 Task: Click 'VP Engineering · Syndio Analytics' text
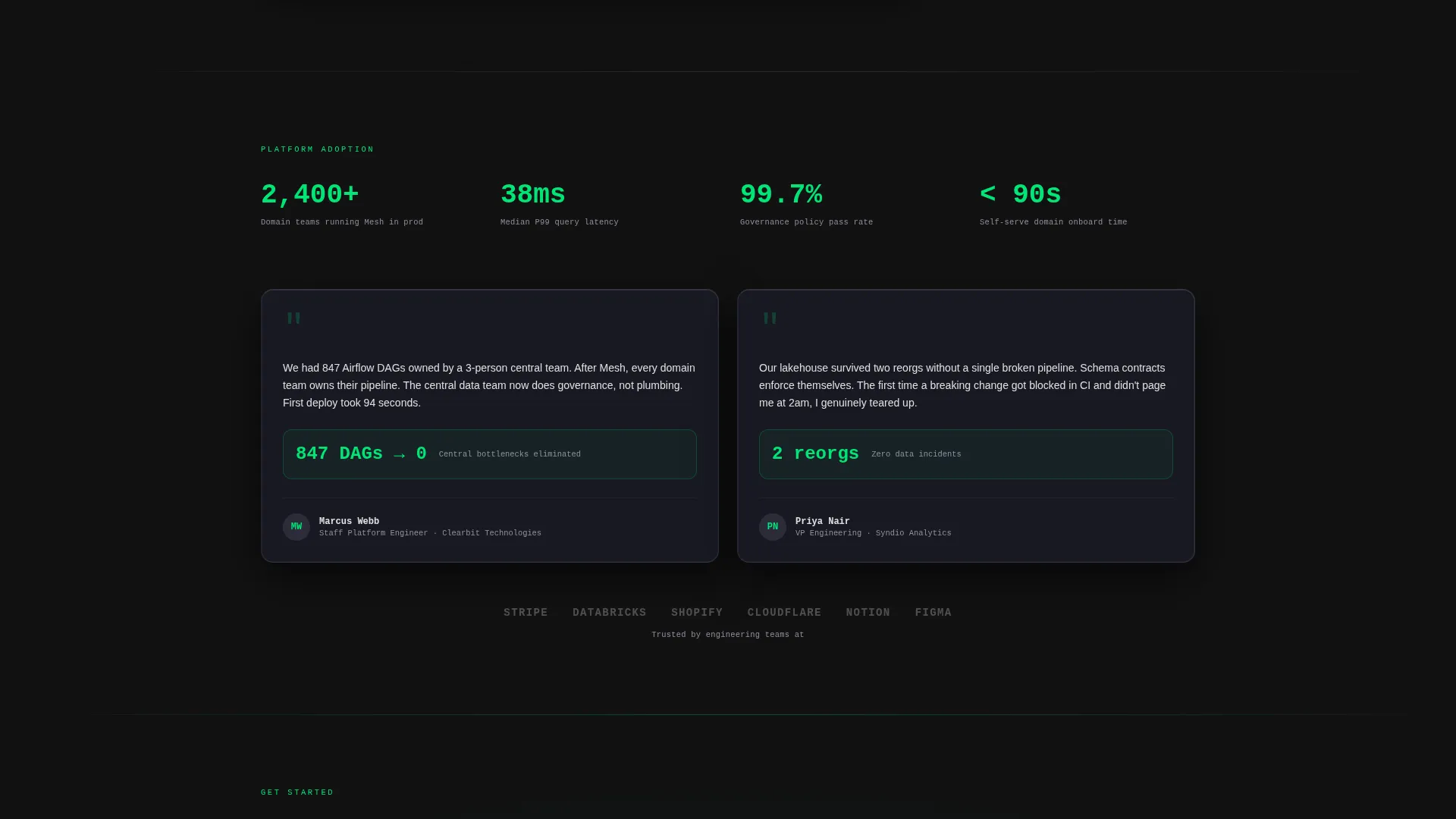click(x=874, y=533)
